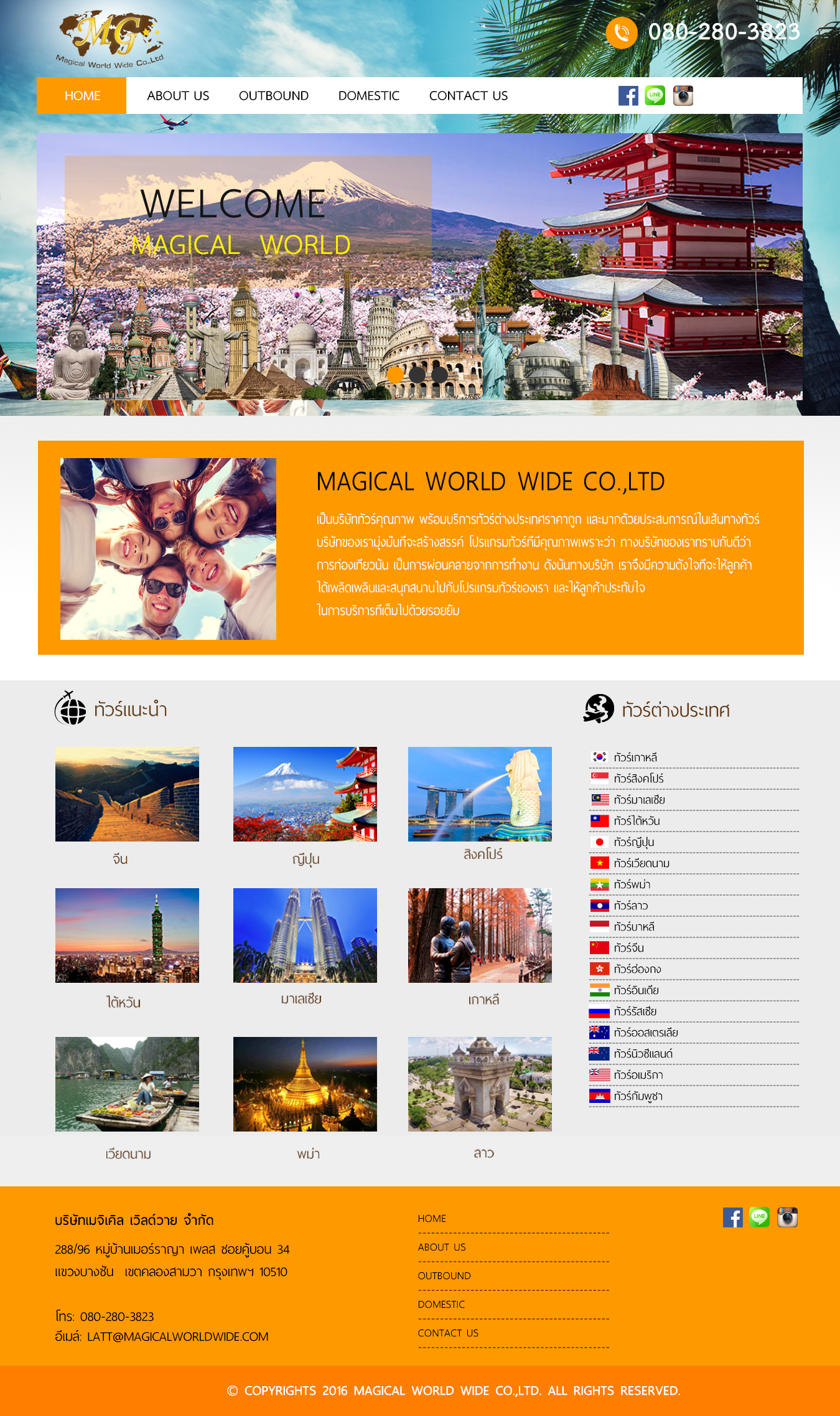Open the มาเลเซีย Petronas towers thumbnail
The height and width of the screenshot is (1416, 840).
(x=305, y=935)
